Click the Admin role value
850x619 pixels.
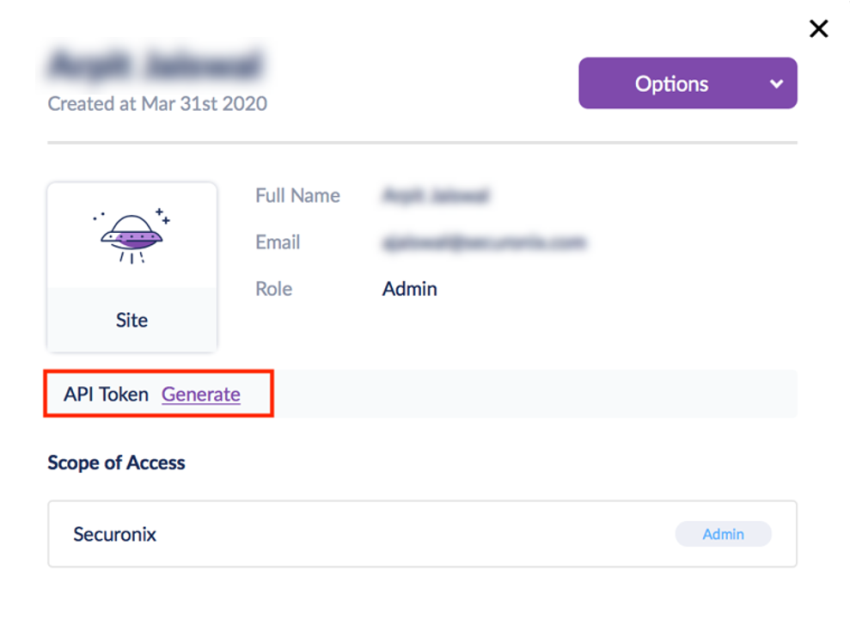coord(410,289)
